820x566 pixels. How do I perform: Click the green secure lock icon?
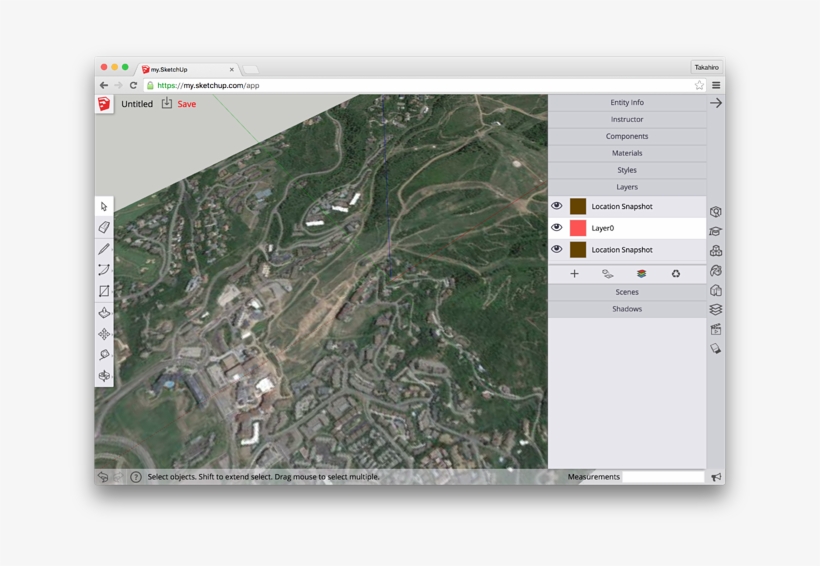(150, 85)
